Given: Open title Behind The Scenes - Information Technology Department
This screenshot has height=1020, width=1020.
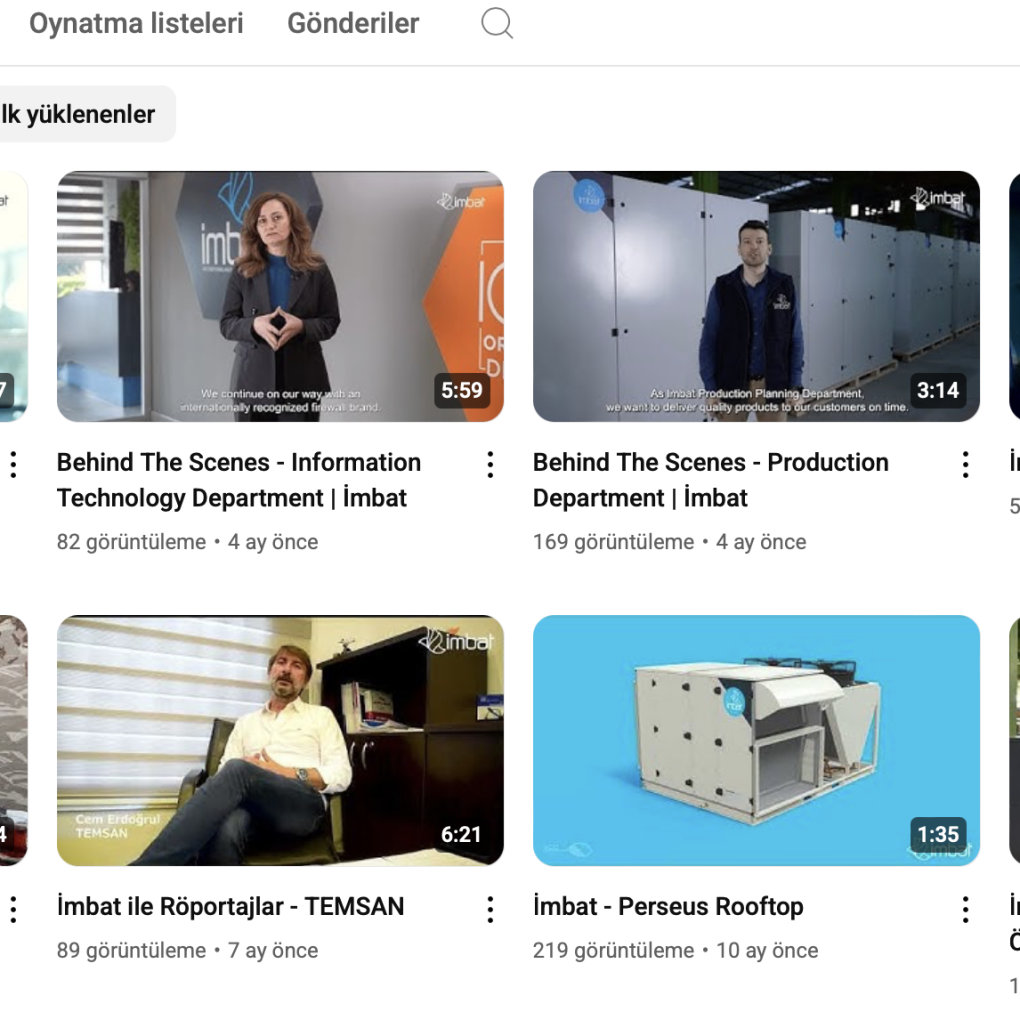Looking at the screenshot, I should [239, 480].
